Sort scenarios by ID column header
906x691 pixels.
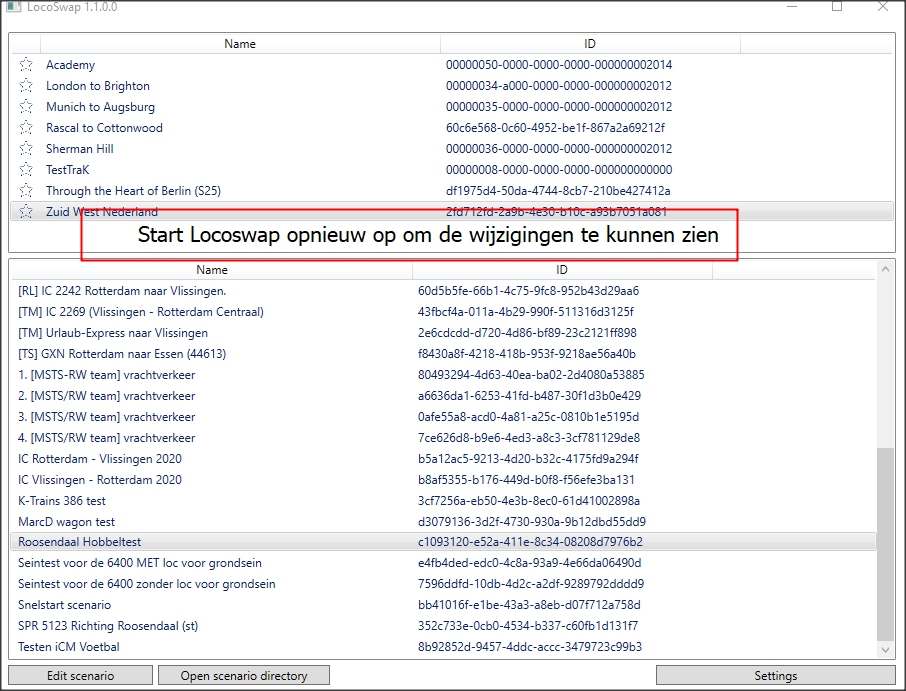click(562, 270)
